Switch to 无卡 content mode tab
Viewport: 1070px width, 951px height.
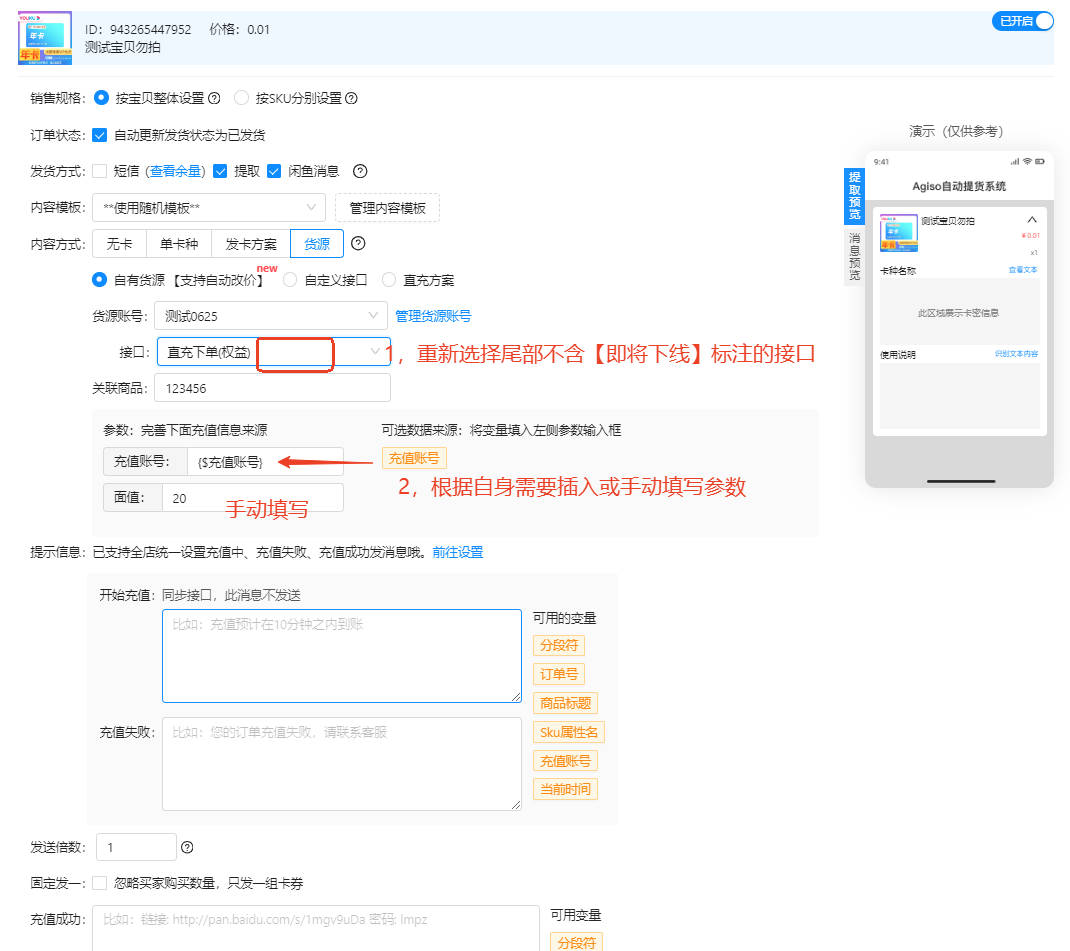tap(119, 244)
